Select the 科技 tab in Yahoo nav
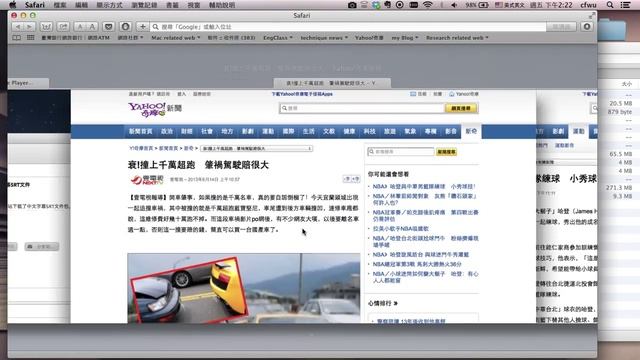This screenshot has width=640, height=360. (369, 131)
